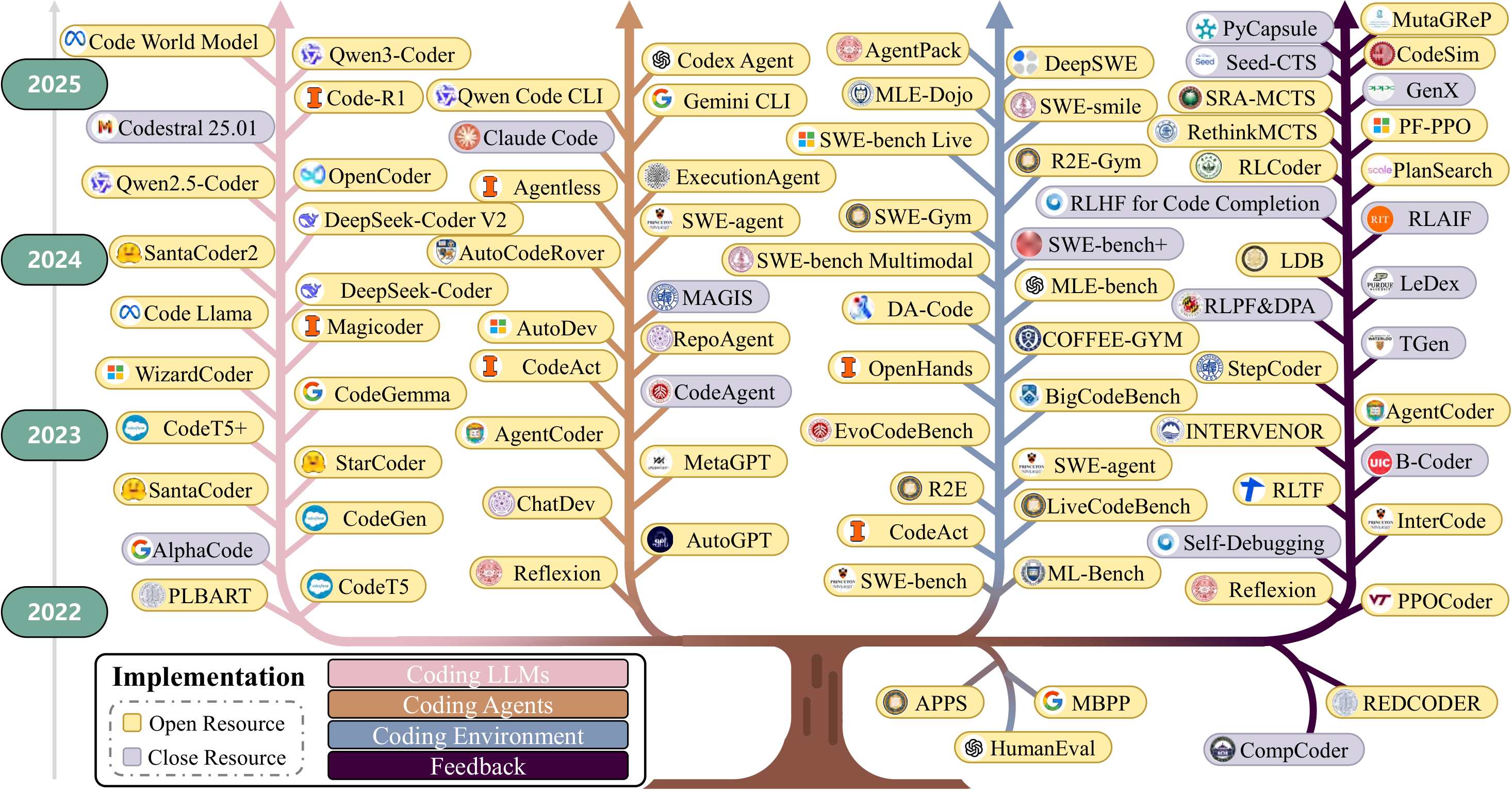The image size is (1512, 791).
Task: Select the red UIC logo on B-Coder
Action: point(1379,462)
